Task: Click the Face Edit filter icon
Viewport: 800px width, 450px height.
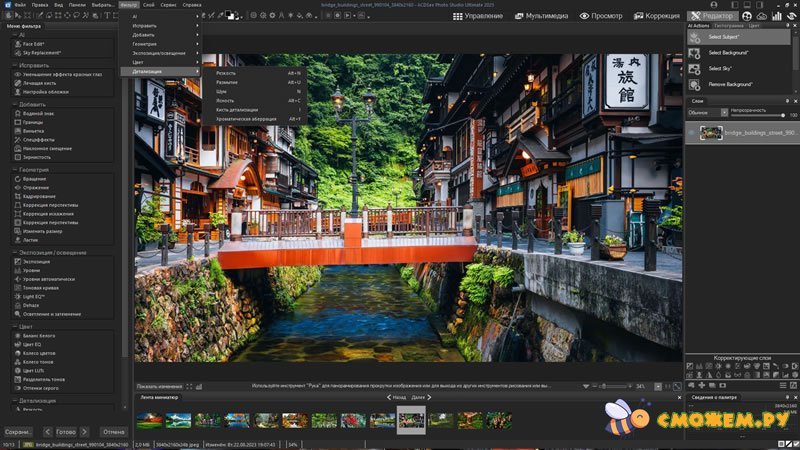Action: (17, 45)
